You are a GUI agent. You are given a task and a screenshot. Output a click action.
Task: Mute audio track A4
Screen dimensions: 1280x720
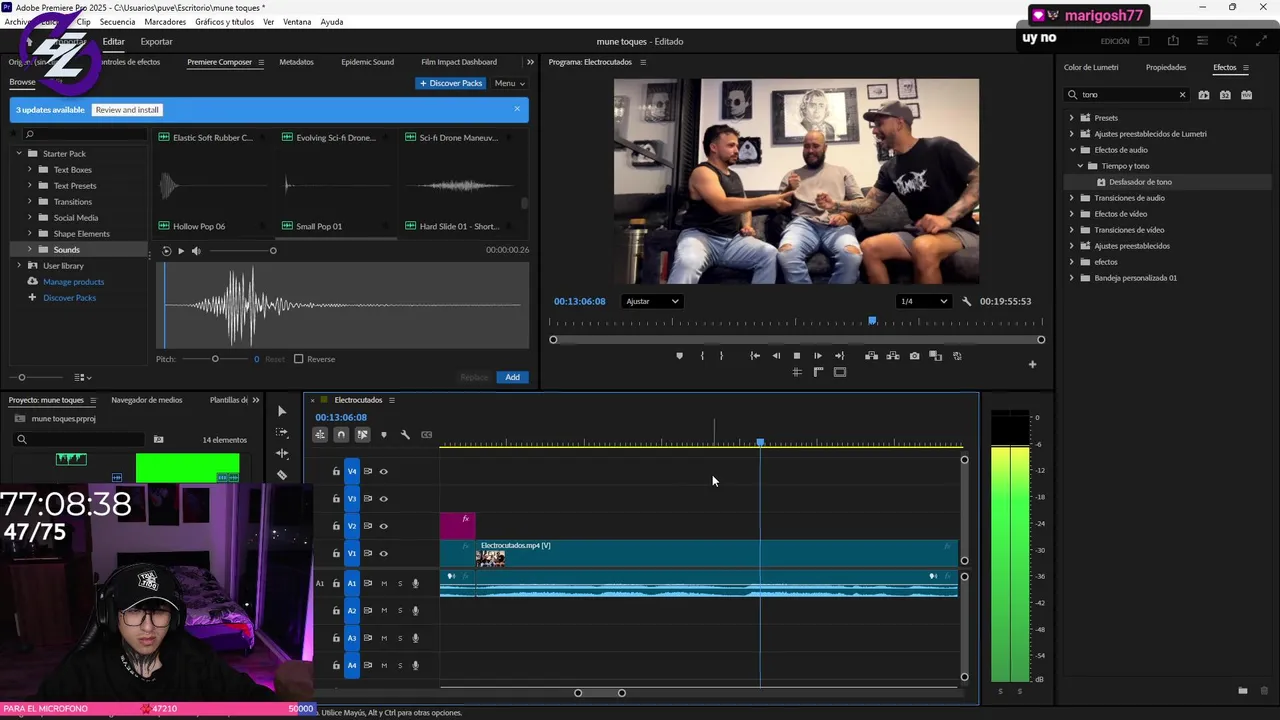(x=383, y=665)
